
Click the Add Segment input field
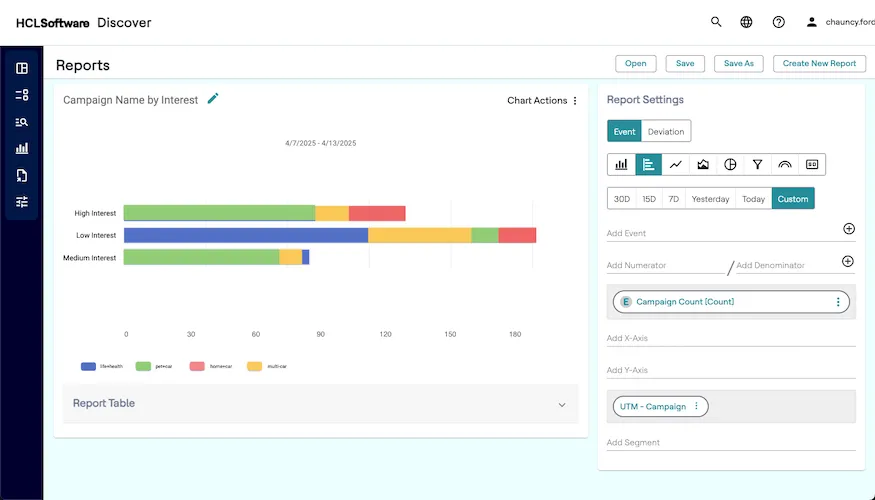pos(730,442)
